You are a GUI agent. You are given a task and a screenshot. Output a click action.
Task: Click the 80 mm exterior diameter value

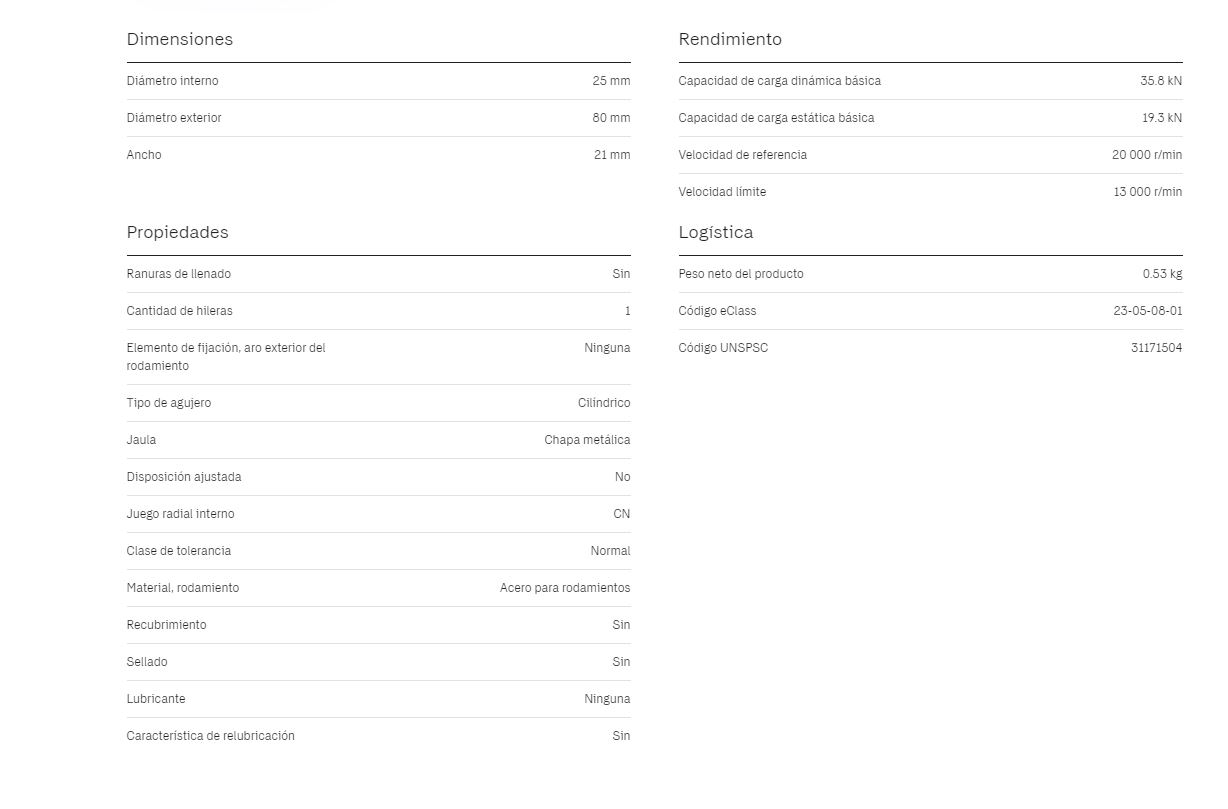coord(611,118)
